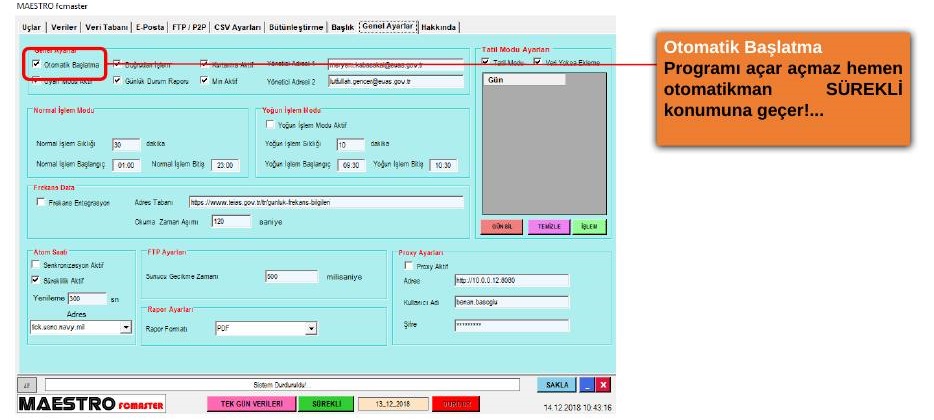Select the Genel Ayarlar tab
Image resolution: width=934 pixels, height=420 pixels.
click(x=388, y=27)
